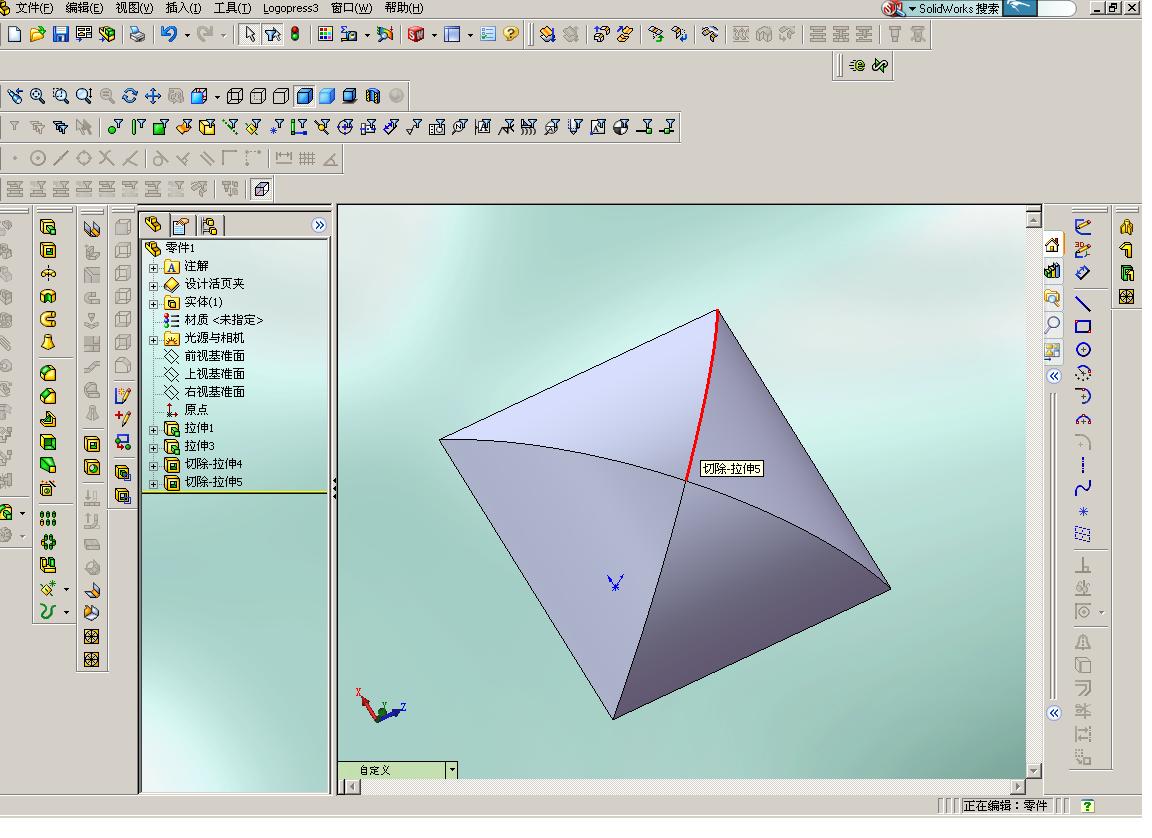Start a sketch with the Sketch pencil icon
The width and height of the screenshot is (1152, 838).
click(x=1082, y=227)
